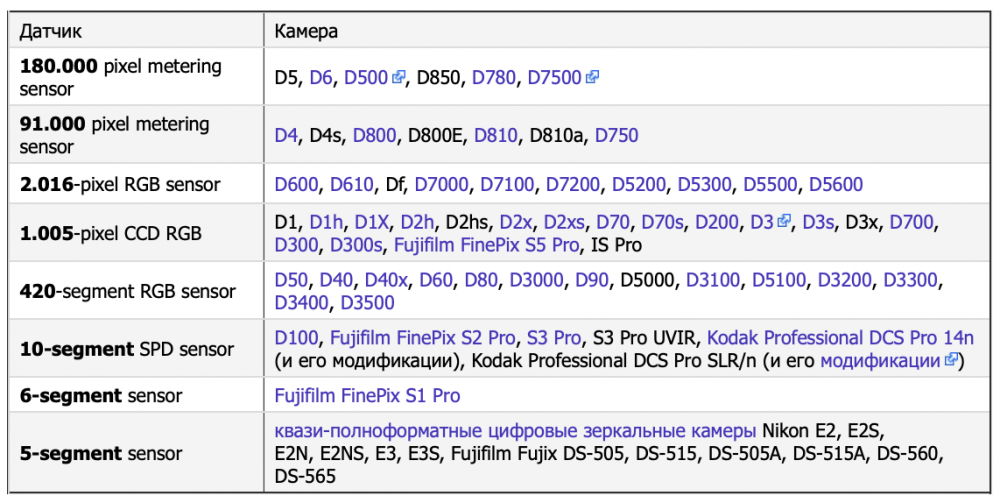Viewport: 1000px width, 503px height.
Task: Click external link icon after D3
Action: [784, 222]
